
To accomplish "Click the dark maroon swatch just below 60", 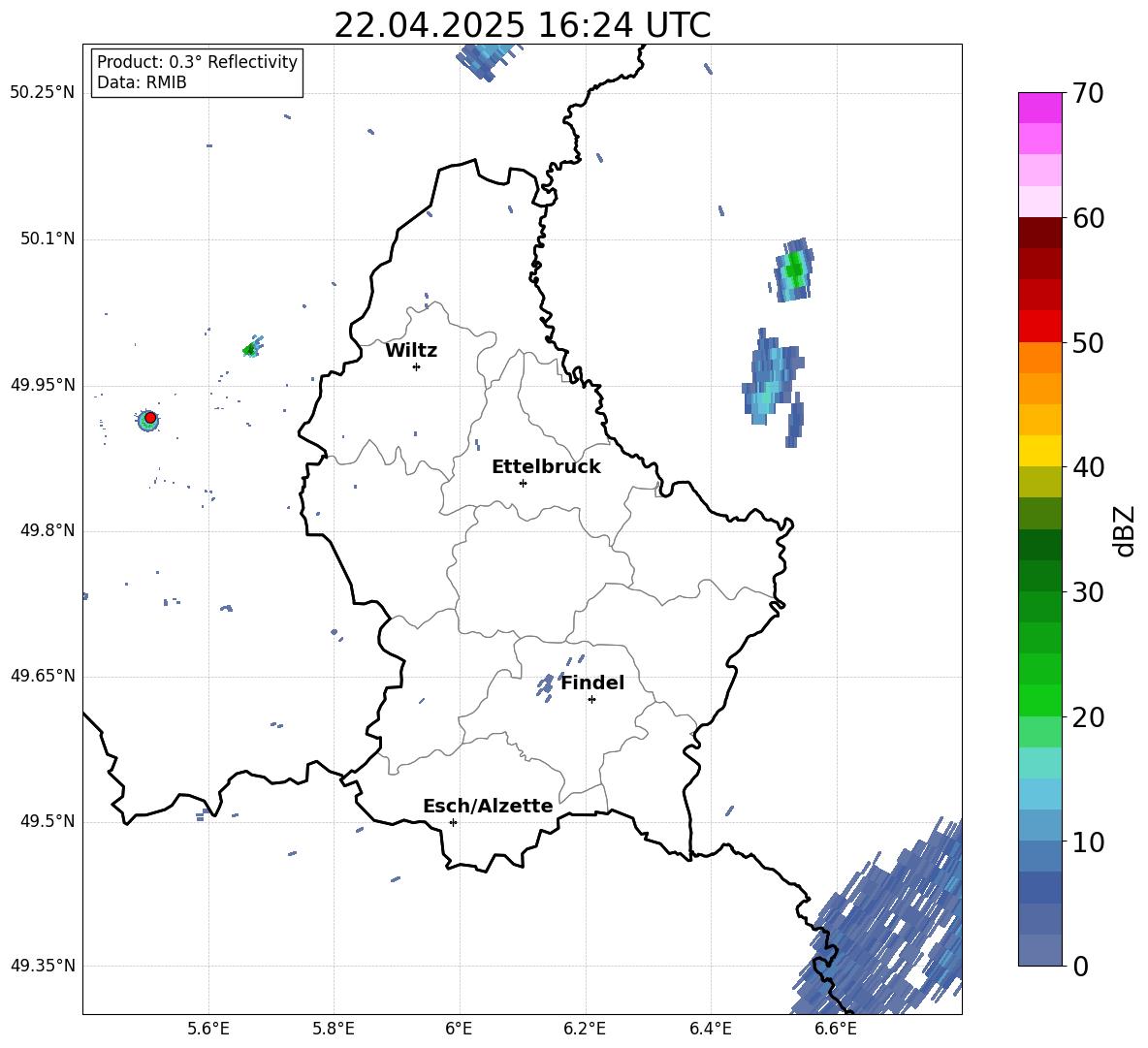I will click(x=1039, y=233).
